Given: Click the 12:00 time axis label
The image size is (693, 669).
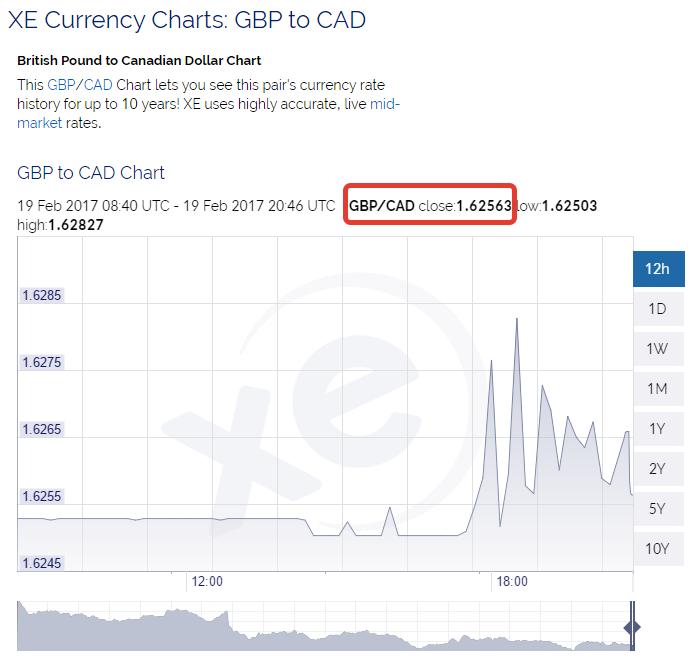Looking at the screenshot, I should coord(207,581).
